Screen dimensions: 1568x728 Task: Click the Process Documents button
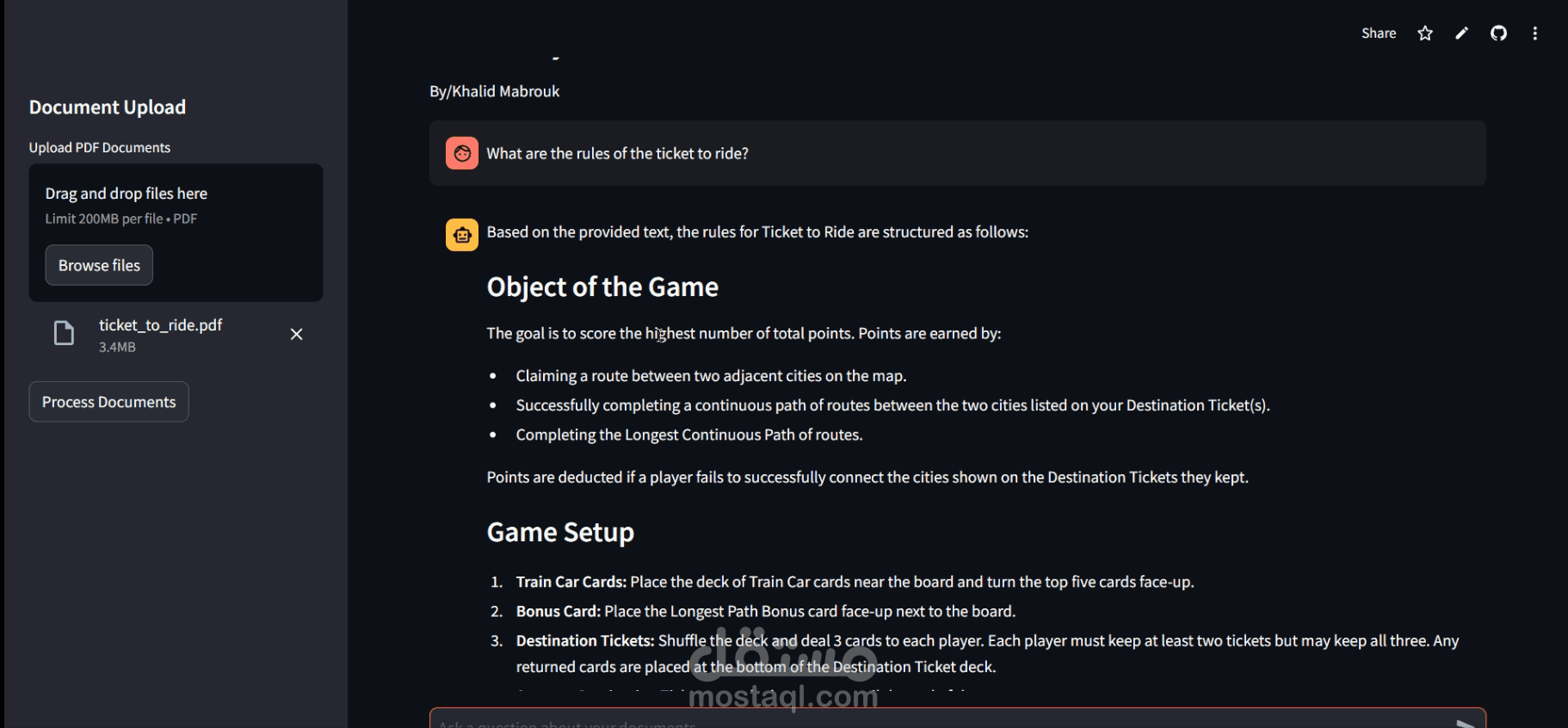point(108,402)
